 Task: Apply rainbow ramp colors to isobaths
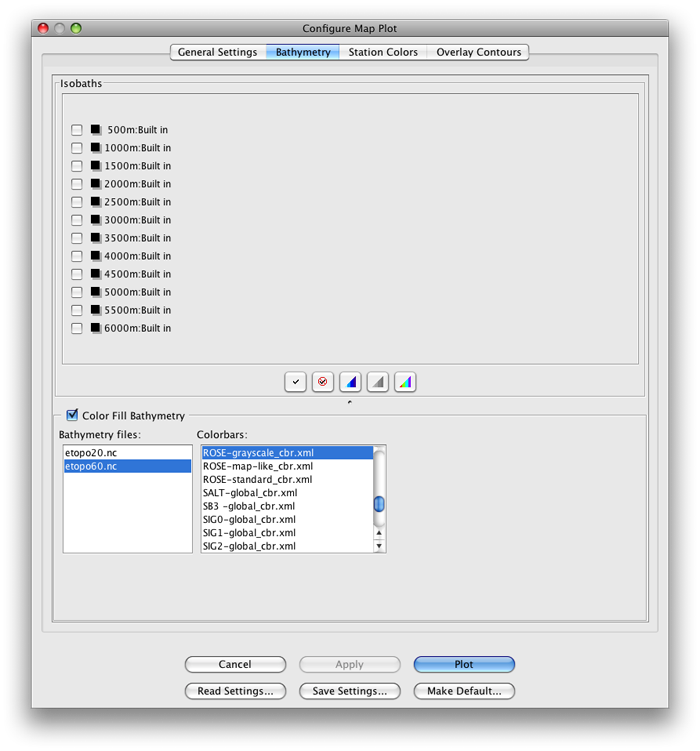(405, 382)
